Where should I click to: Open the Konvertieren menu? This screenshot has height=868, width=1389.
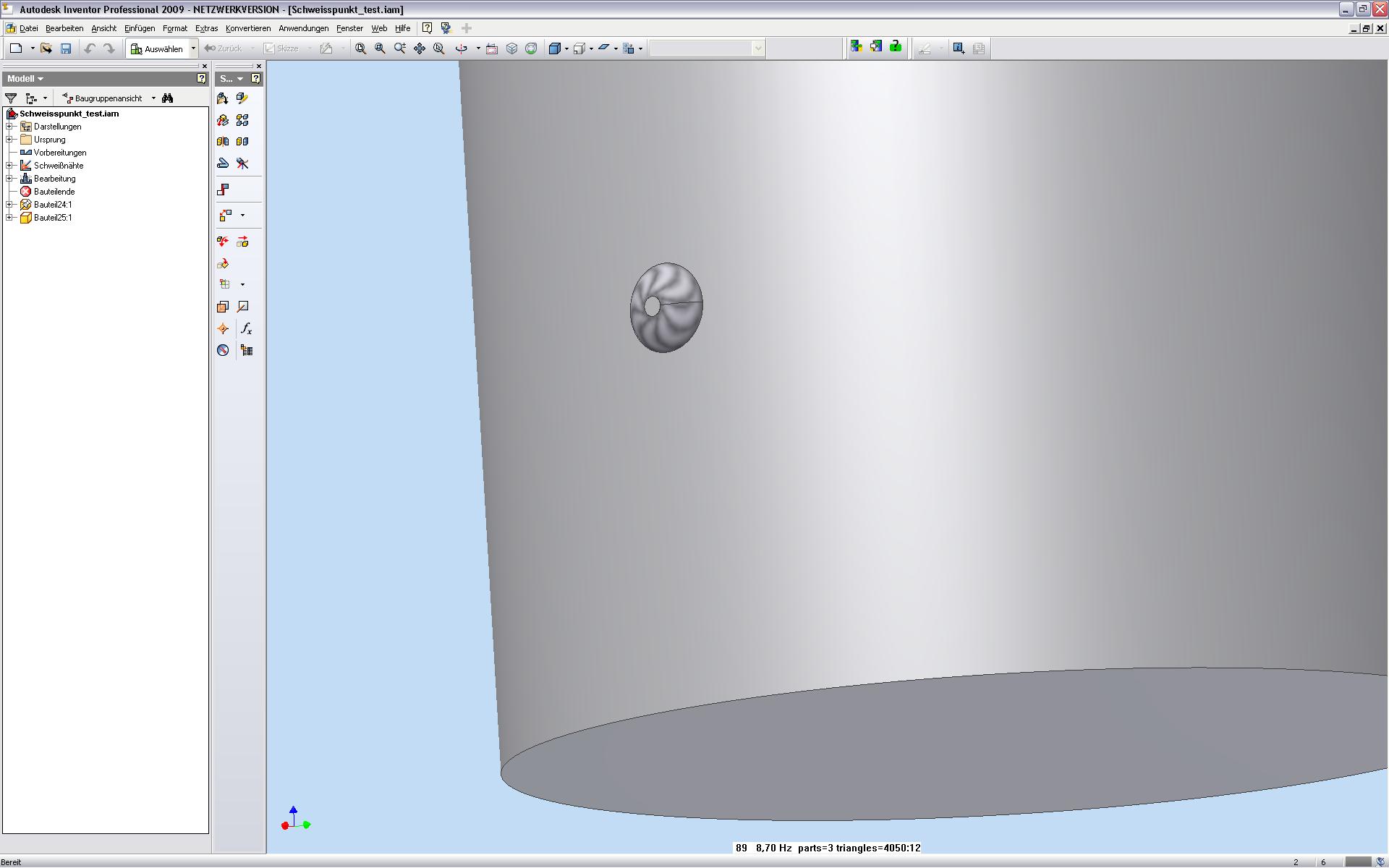click(x=247, y=28)
